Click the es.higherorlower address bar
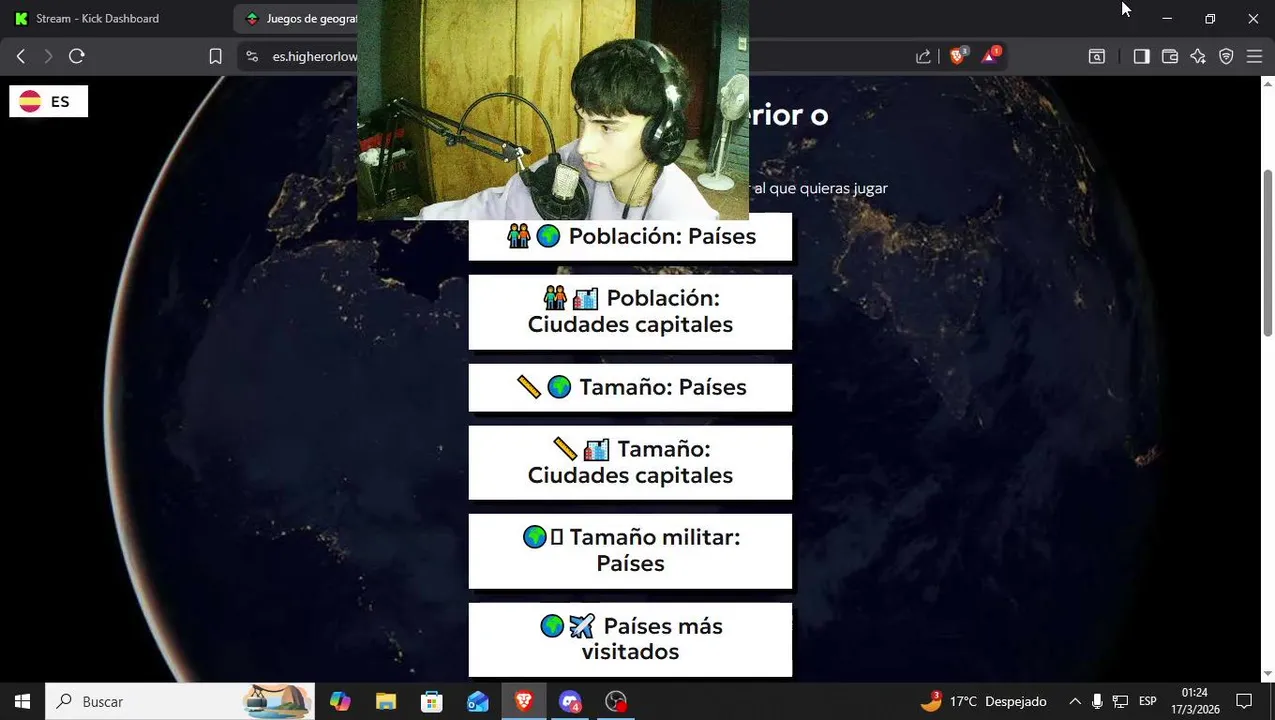 click(x=315, y=57)
